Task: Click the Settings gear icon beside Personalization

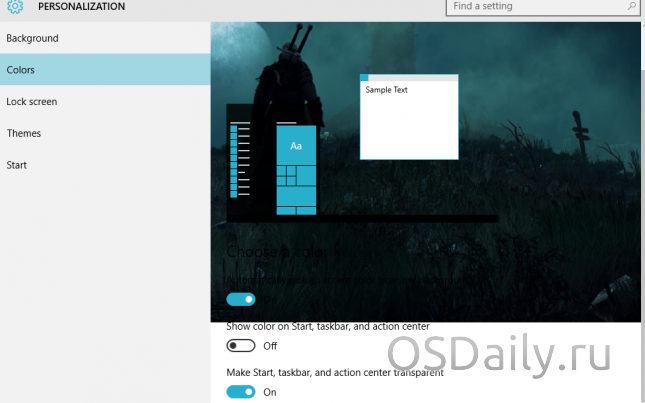Action: (15, 7)
